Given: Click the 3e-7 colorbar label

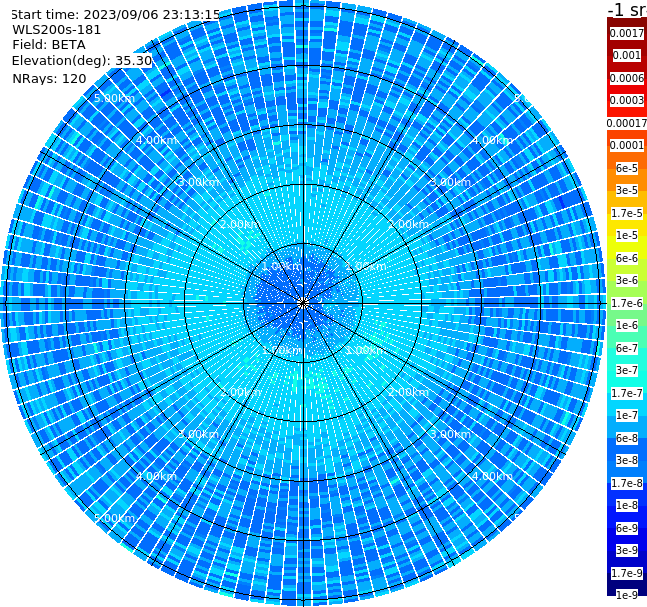Looking at the screenshot, I should coord(627,370).
